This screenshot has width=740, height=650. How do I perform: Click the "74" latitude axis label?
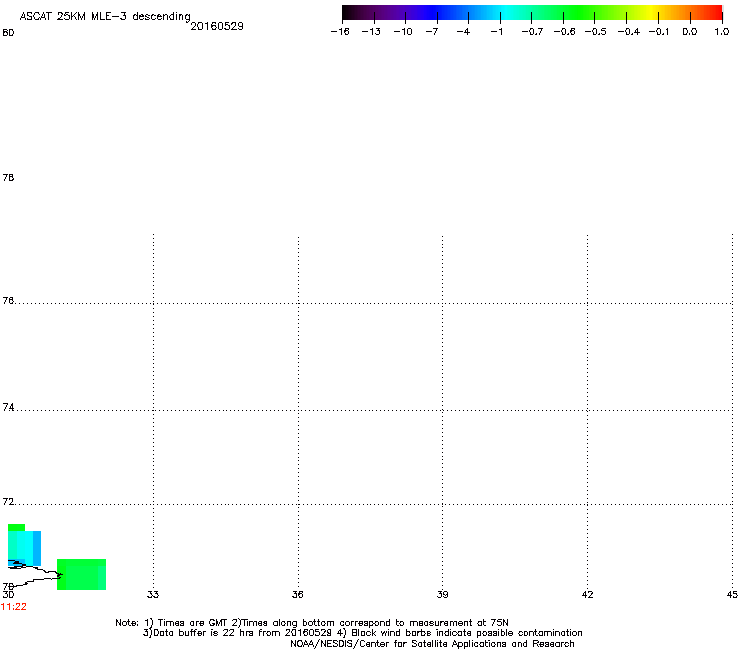click(8, 407)
